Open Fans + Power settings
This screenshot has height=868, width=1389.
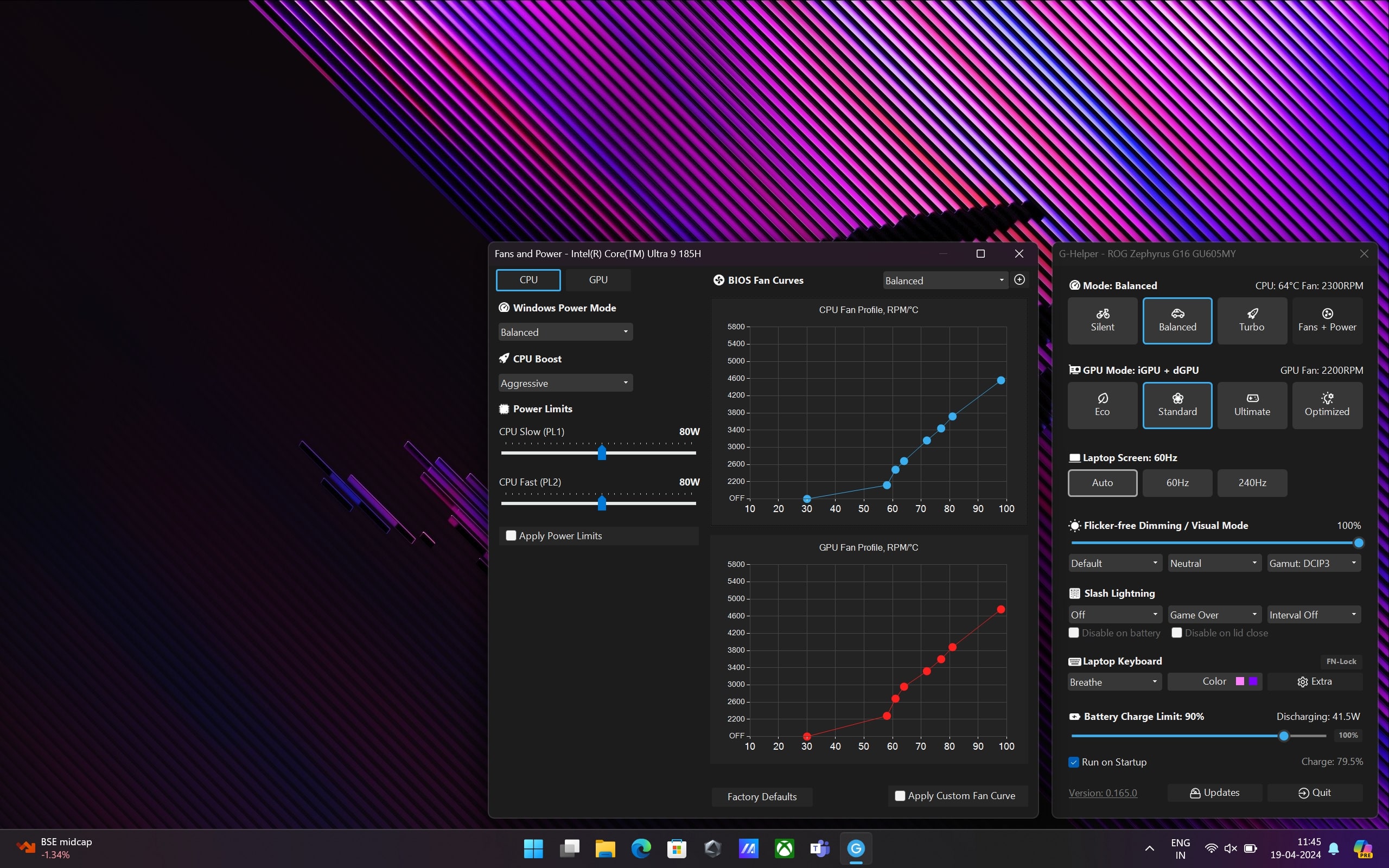(x=1327, y=320)
